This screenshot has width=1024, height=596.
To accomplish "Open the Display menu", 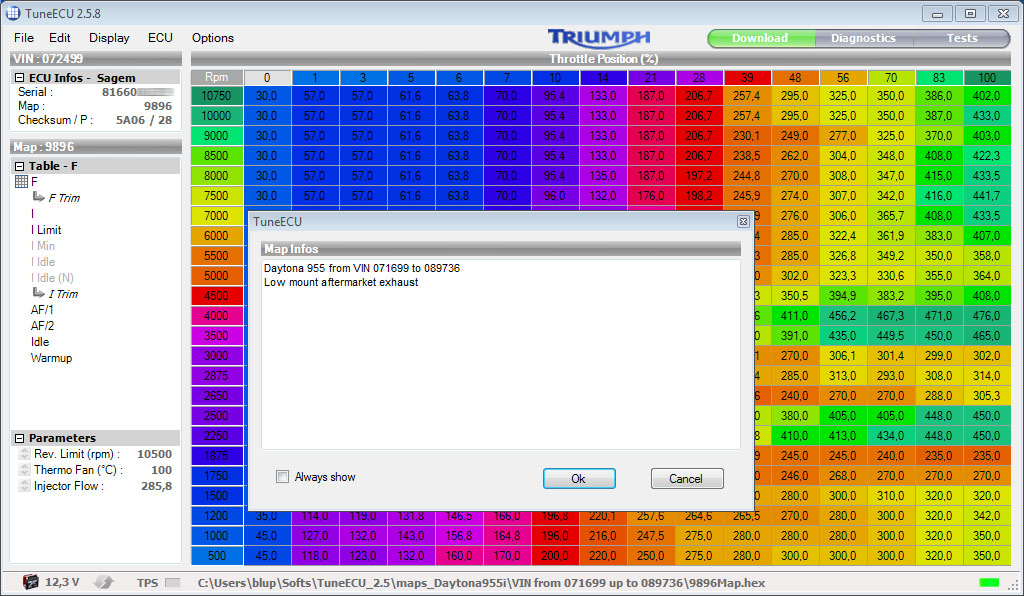I will coord(109,38).
